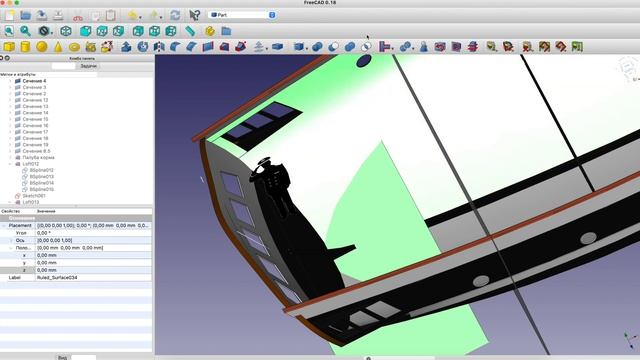Expand the Сечение 4 tree node
The image size is (640, 360).
[10, 81]
